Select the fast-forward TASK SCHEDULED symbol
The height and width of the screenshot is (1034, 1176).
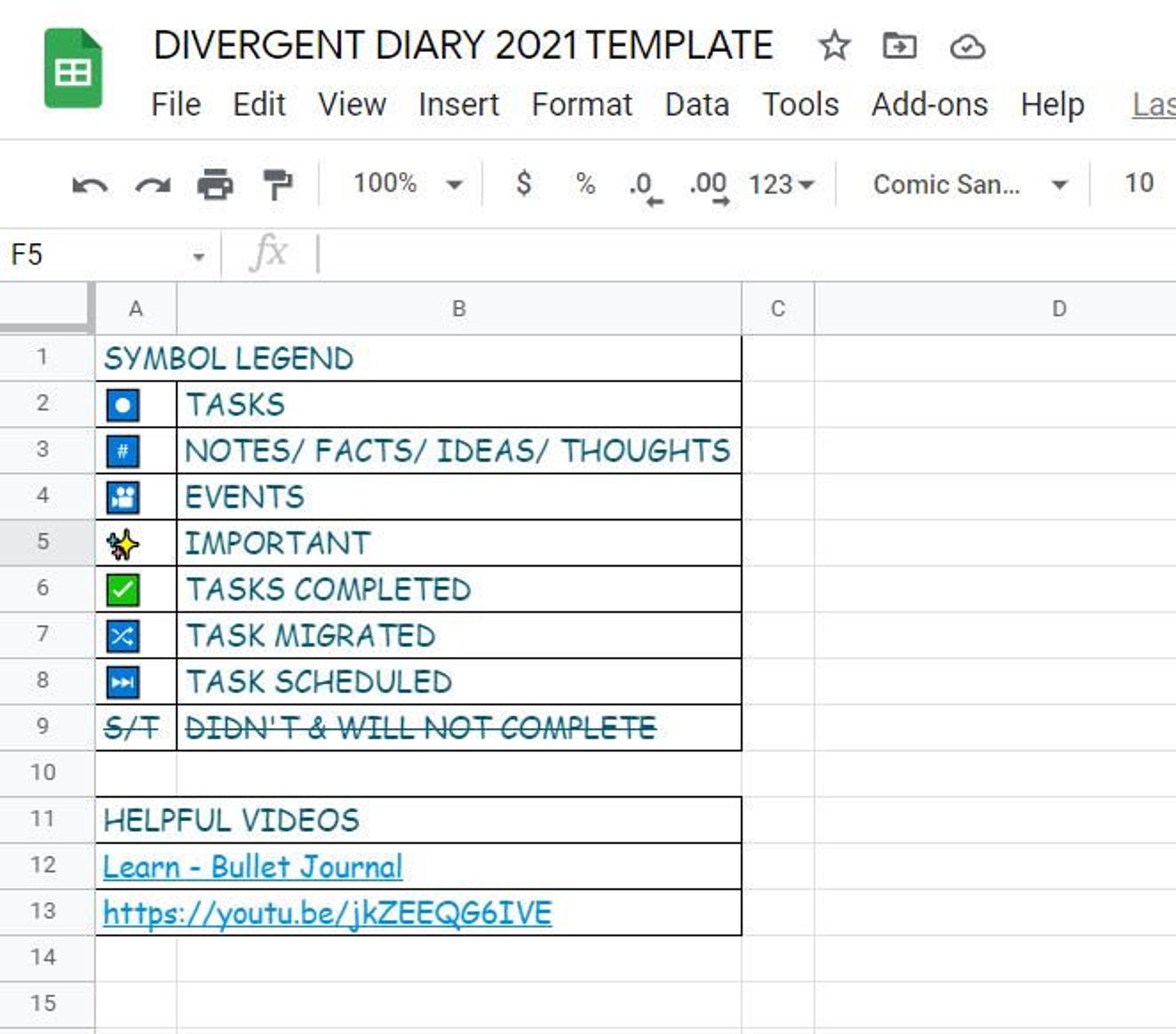136,682
